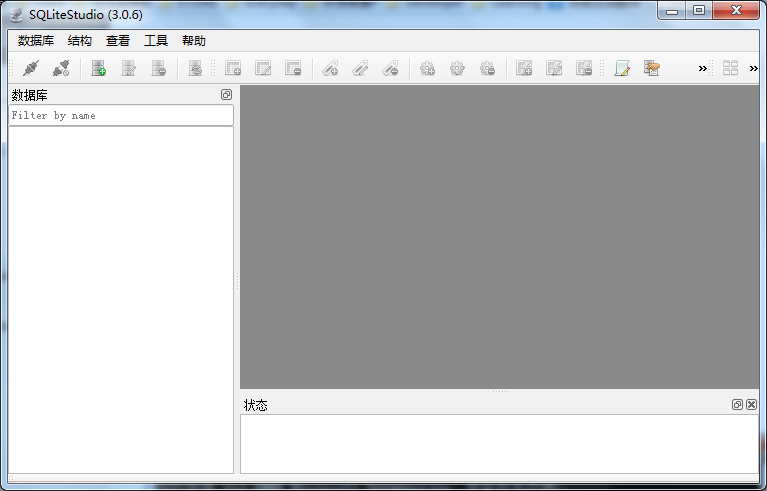The image size is (767, 491).
Task: Click the create view icon
Action: [524, 68]
